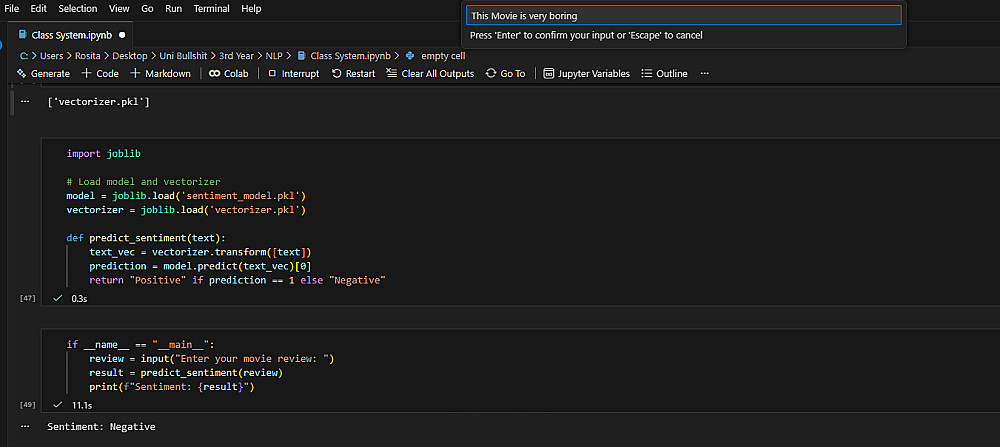Open the Terminal menu

tap(211, 8)
